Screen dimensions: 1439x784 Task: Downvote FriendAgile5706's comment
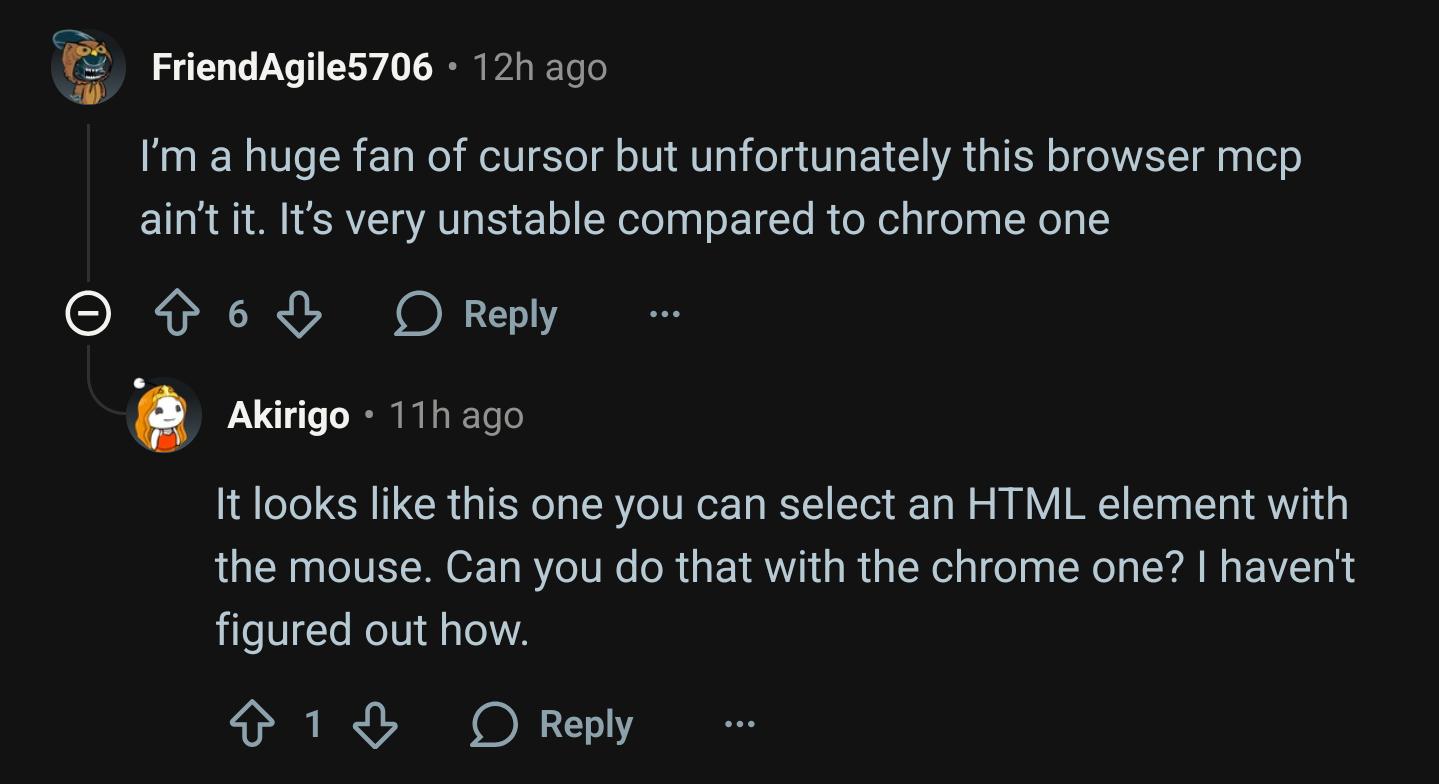pos(298,313)
